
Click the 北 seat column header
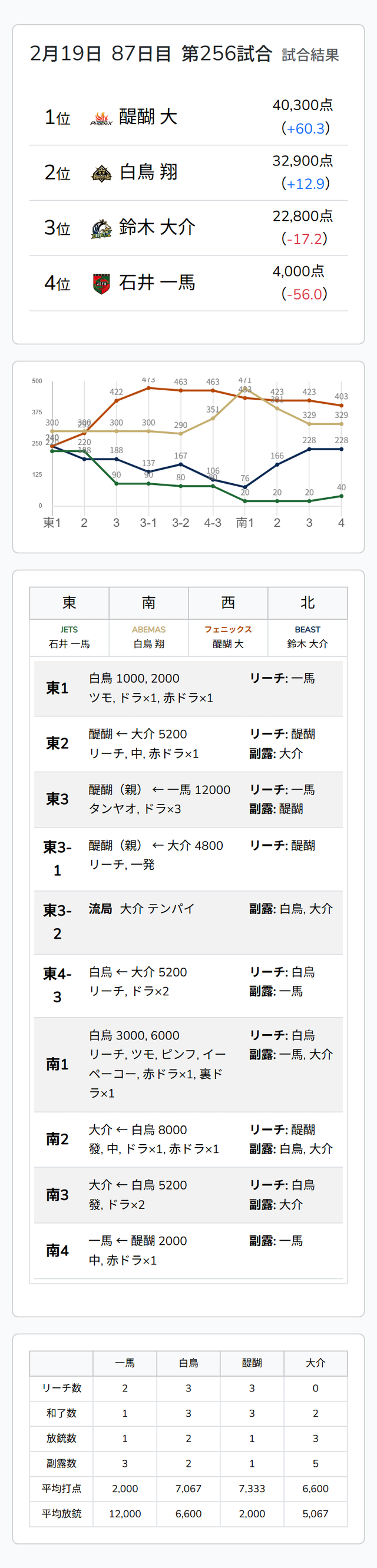tap(307, 603)
